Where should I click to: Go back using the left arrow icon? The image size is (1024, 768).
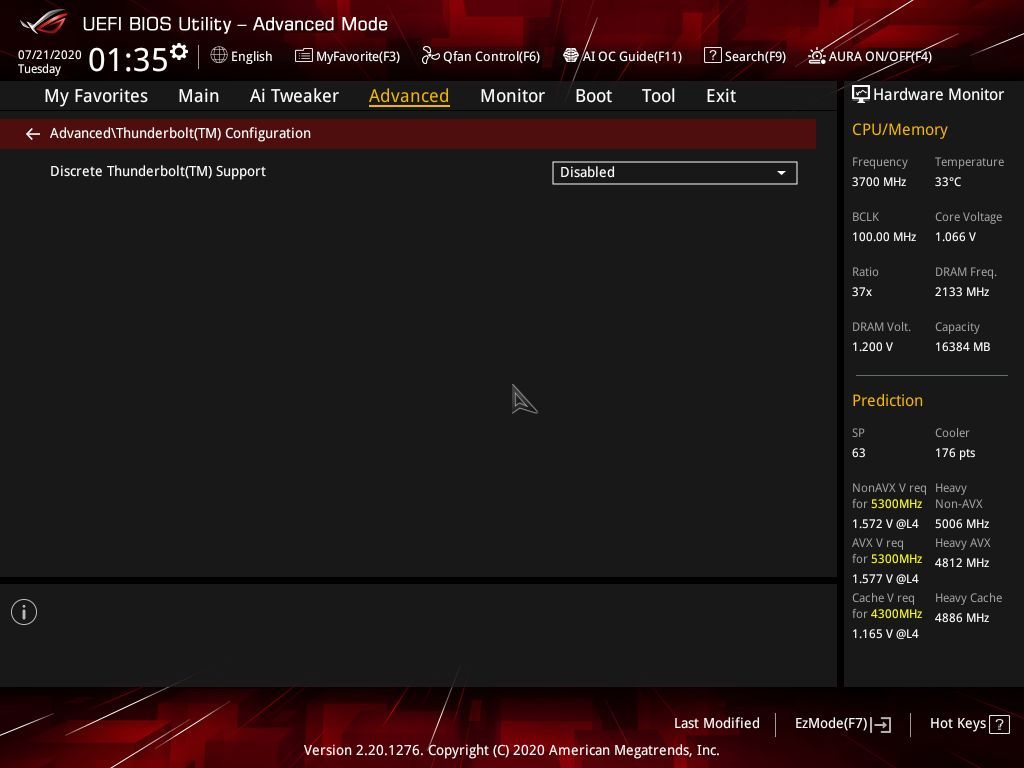33,134
